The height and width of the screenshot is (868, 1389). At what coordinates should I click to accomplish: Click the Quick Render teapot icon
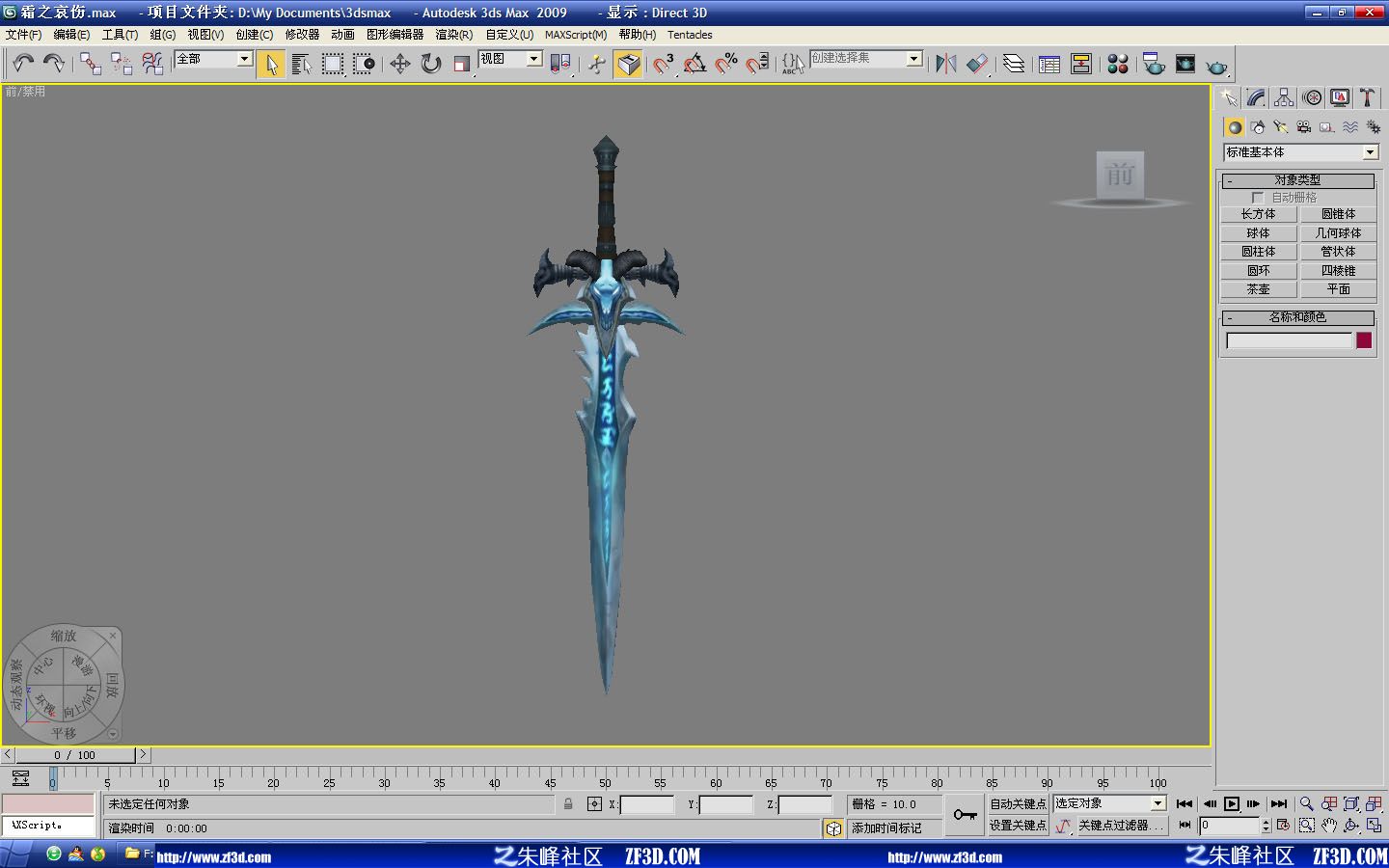pos(1217,66)
